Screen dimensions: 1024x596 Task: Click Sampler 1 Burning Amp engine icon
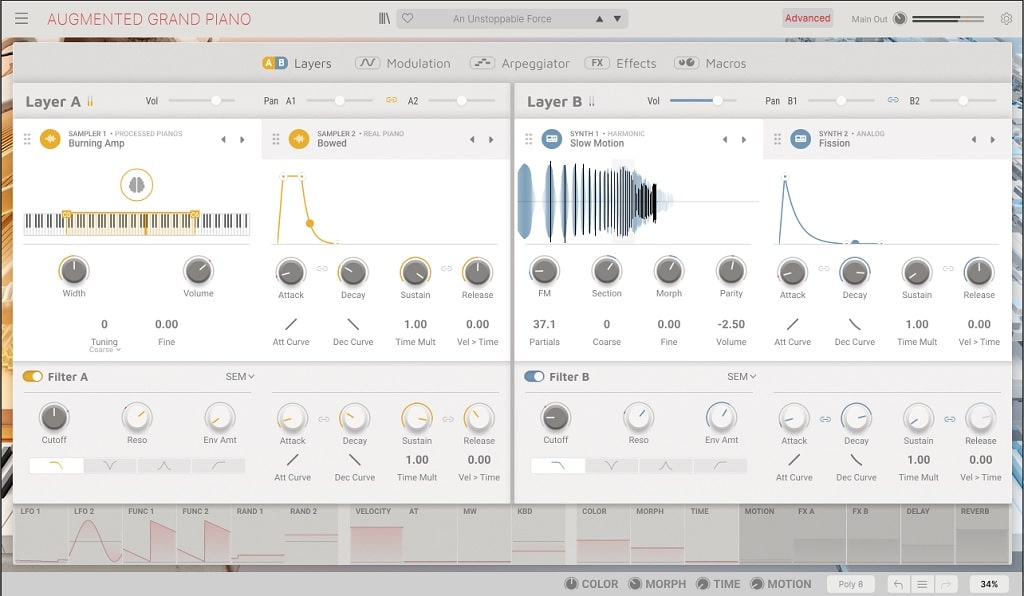(50, 138)
